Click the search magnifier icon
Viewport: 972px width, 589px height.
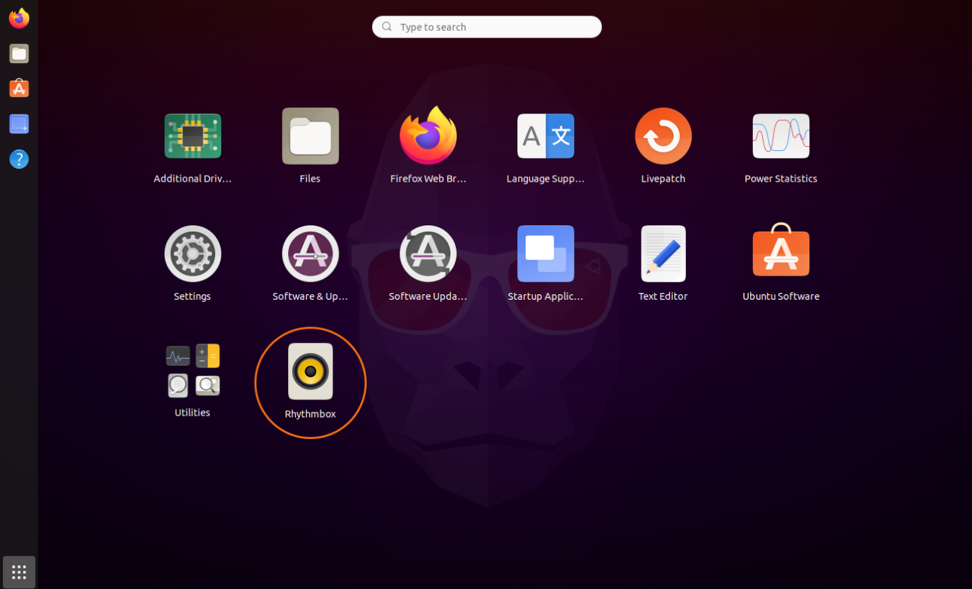[x=387, y=27]
